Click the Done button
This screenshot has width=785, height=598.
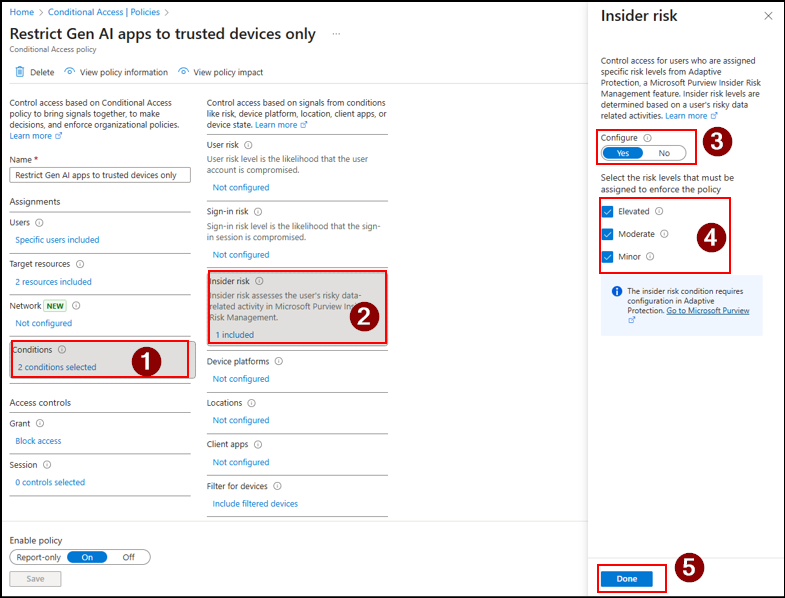pos(626,579)
